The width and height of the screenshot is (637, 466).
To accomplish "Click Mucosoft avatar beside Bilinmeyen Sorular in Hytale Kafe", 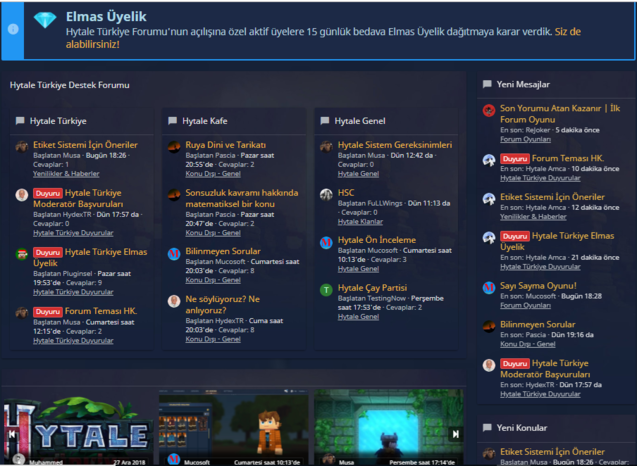I will click(x=174, y=254).
